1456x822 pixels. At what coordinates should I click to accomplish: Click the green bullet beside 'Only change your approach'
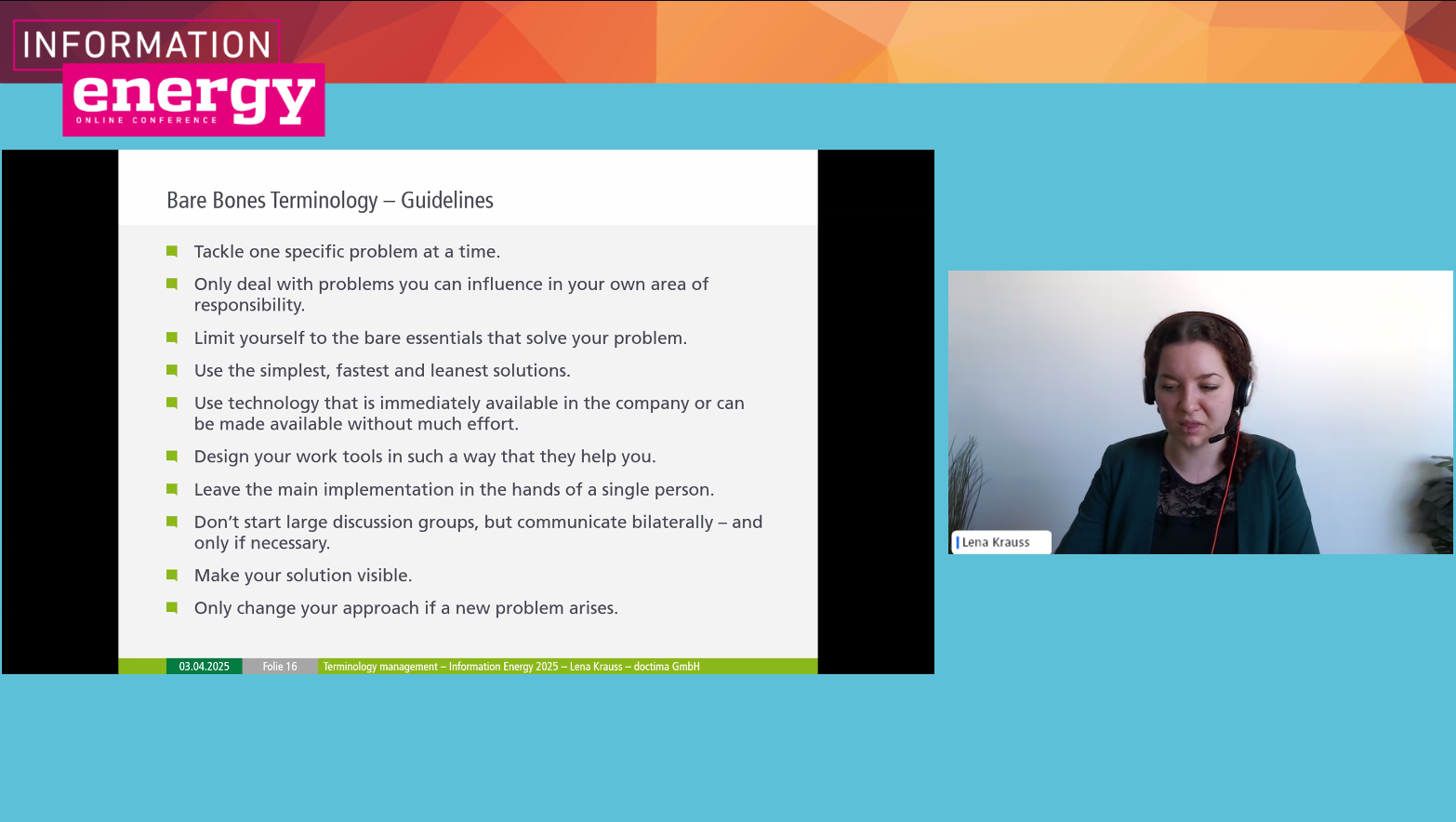[x=172, y=607]
